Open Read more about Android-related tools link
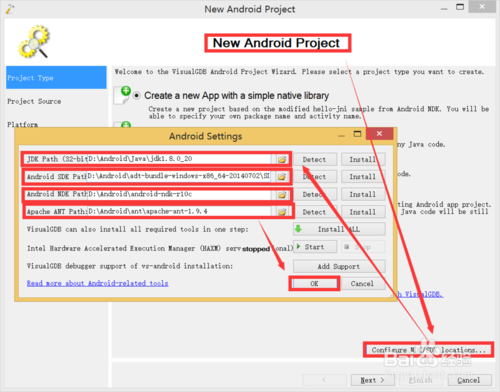 pyautogui.click(x=98, y=283)
